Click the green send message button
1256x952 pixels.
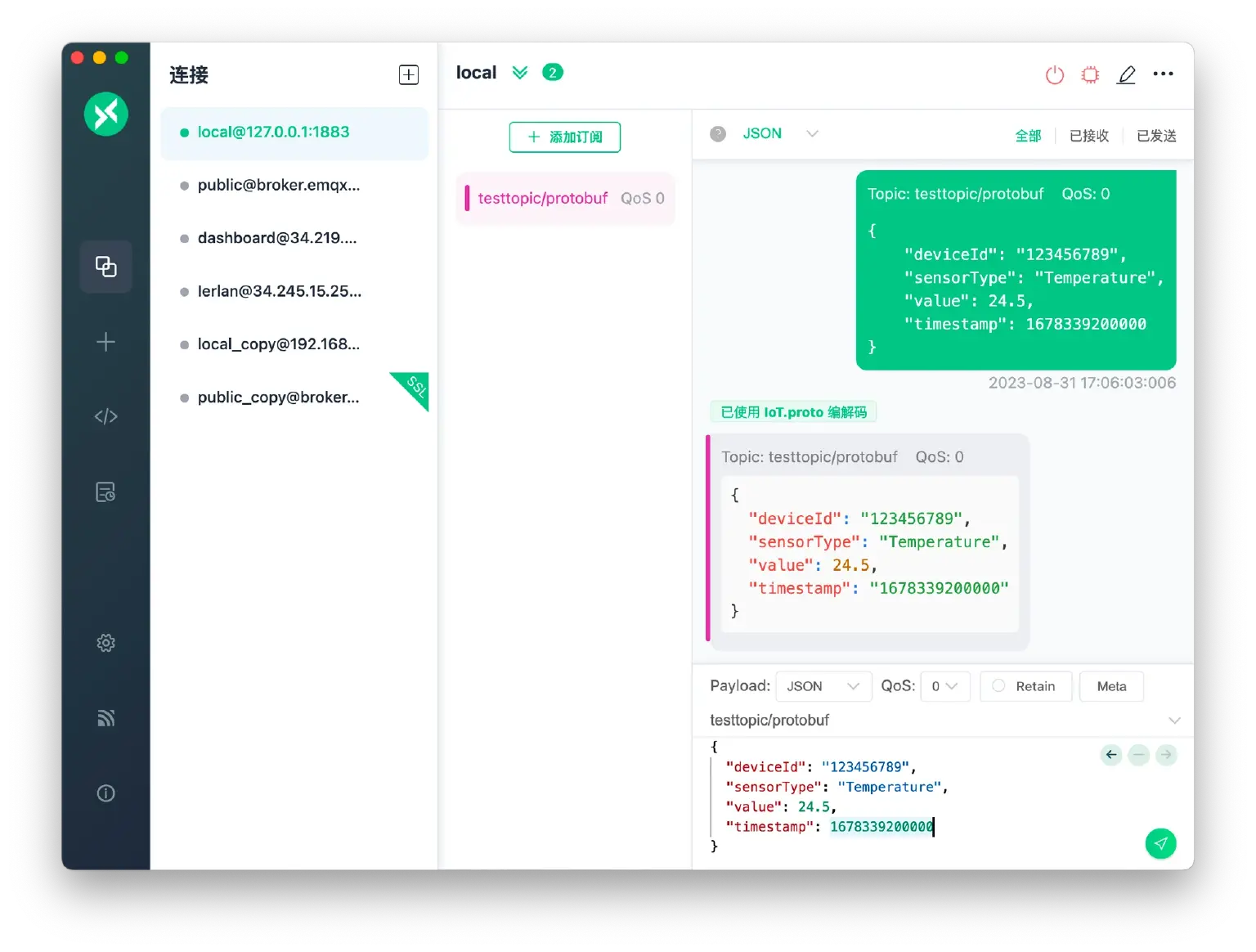(1160, 843)
